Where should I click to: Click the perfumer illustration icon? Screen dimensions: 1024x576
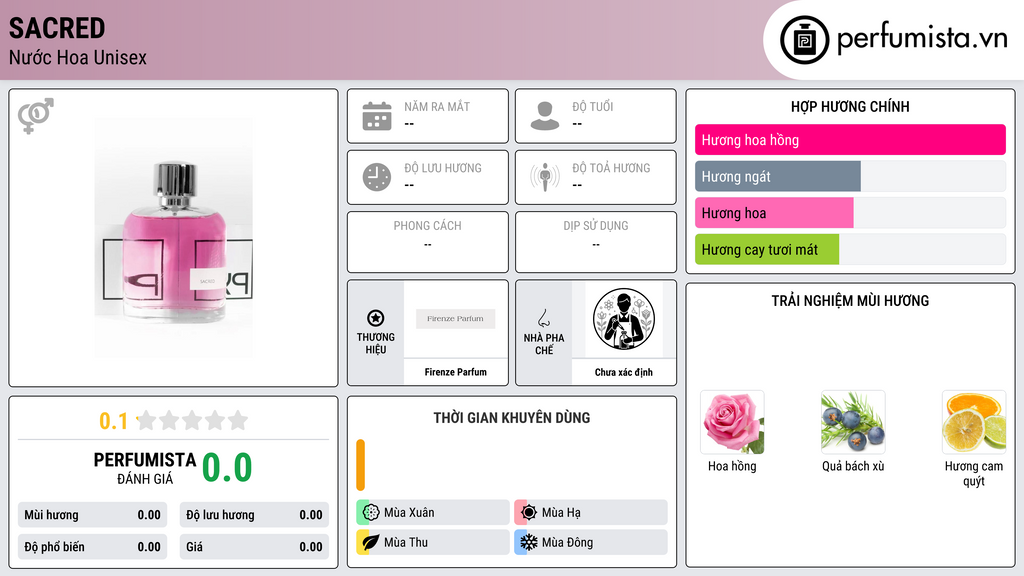click(624, 319)
